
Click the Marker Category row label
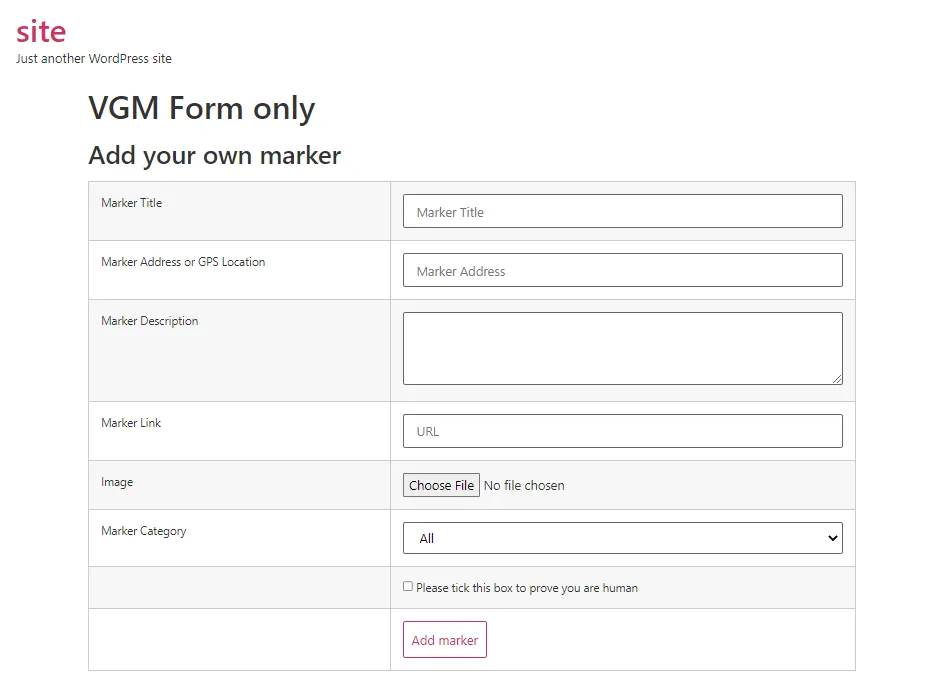point(143,531)
